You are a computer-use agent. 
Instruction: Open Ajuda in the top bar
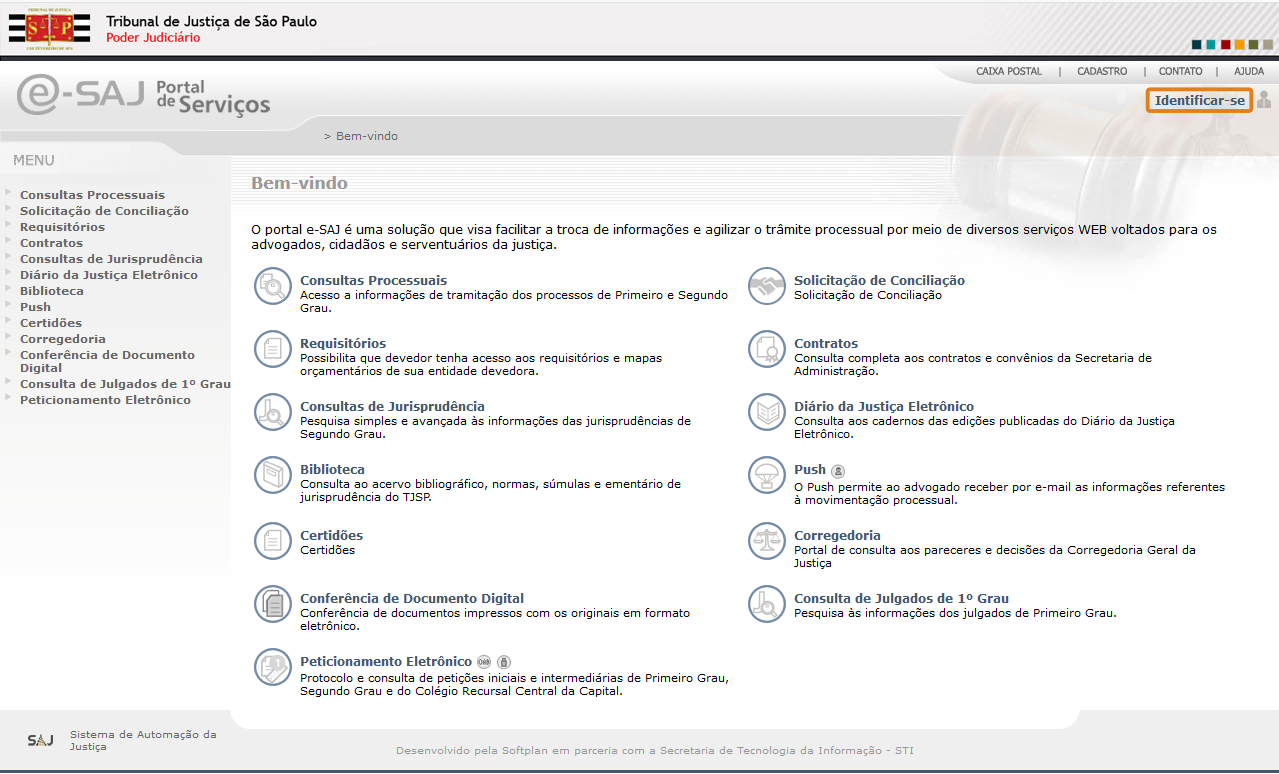[1249, 72]
